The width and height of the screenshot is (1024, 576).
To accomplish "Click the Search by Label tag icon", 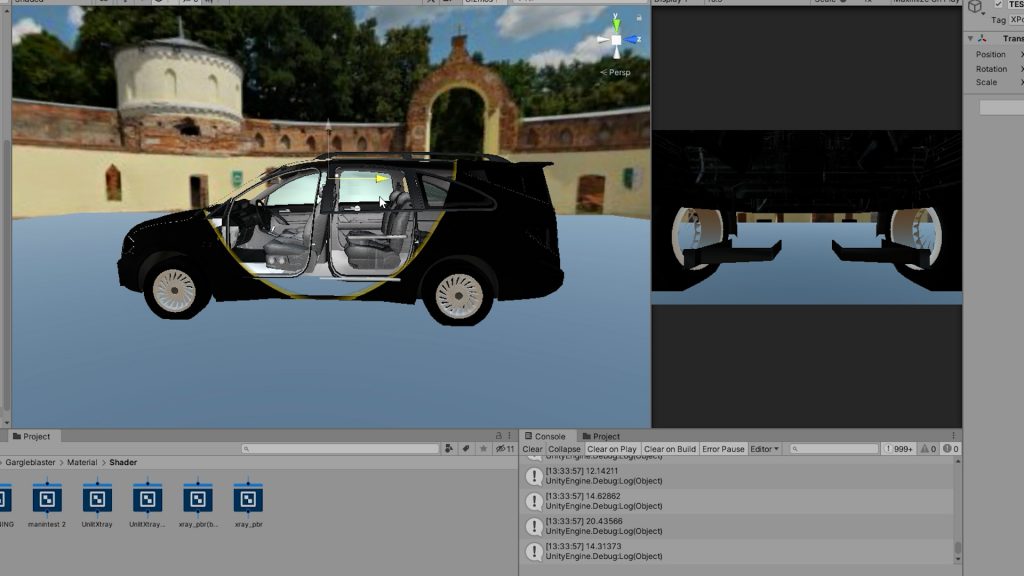I will [x=466, y=449].
